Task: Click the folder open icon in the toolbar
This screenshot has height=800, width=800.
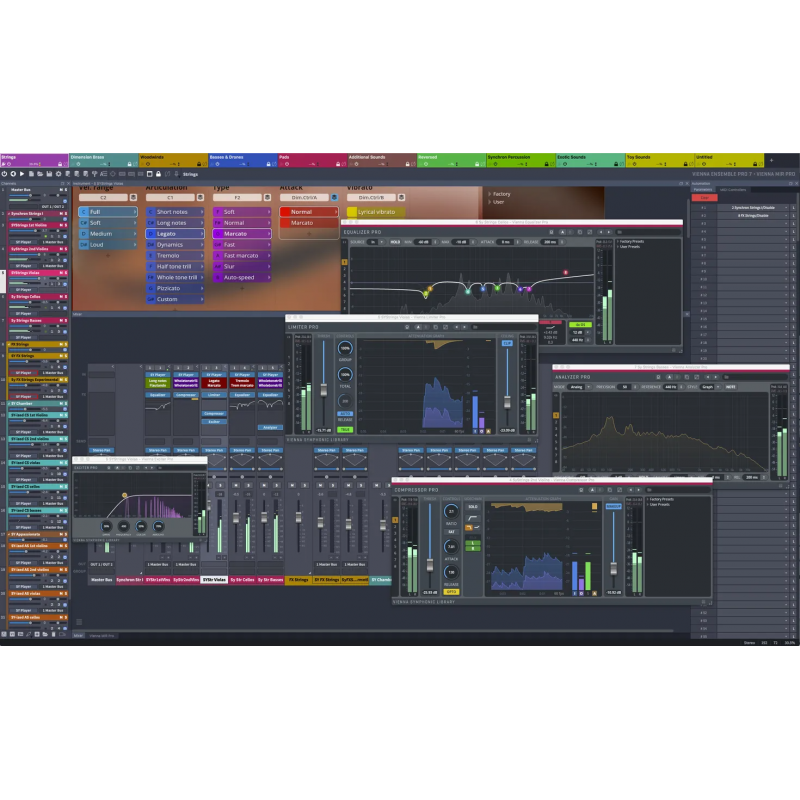Action: (39, 174)
